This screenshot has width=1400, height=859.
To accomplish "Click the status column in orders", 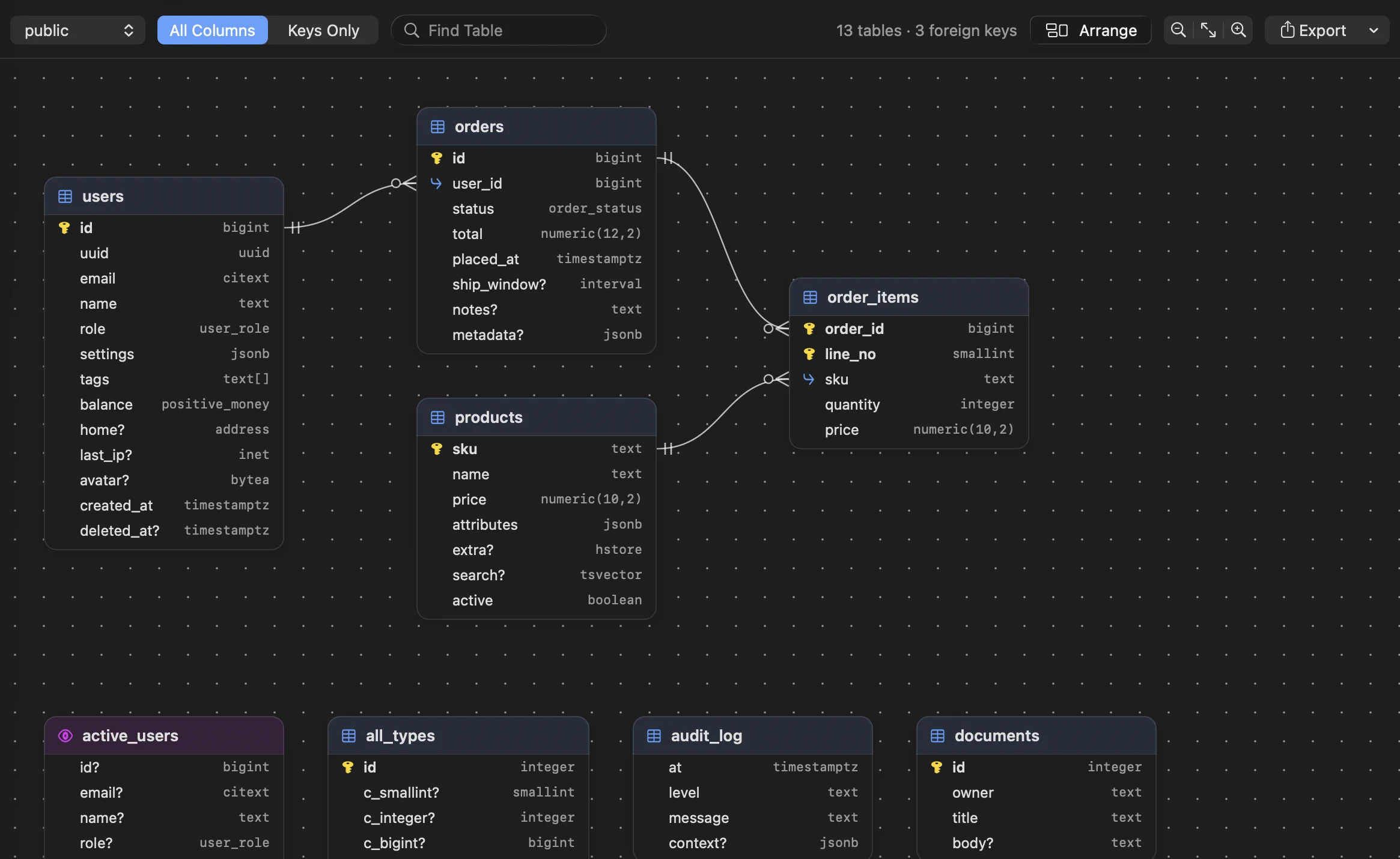I will tap(537, 208).
